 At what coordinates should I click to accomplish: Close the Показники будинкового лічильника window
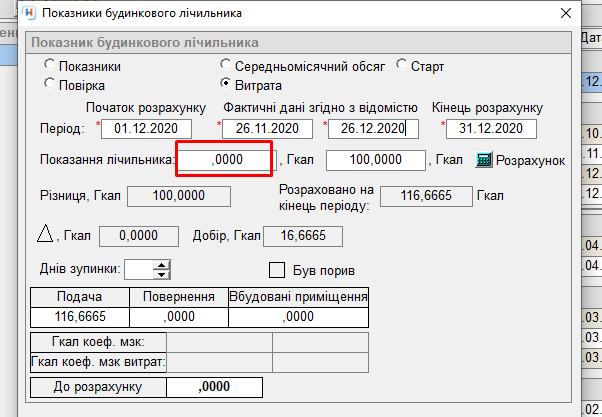click(567, 14)
